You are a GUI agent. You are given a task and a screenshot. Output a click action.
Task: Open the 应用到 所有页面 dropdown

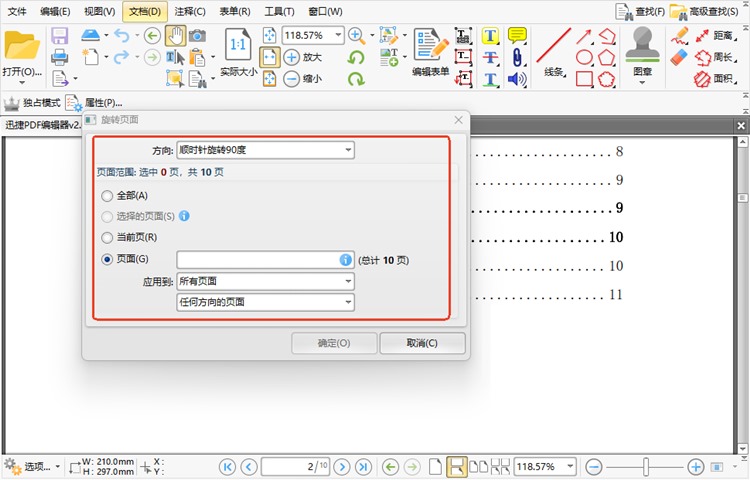[x=265, y=282]
